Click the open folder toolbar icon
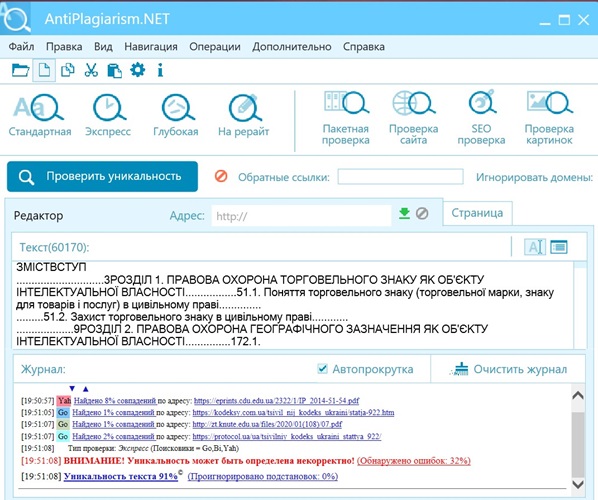The width and height of the screenshot is (598, 500). pyautogui.click(x=20, y=70)
